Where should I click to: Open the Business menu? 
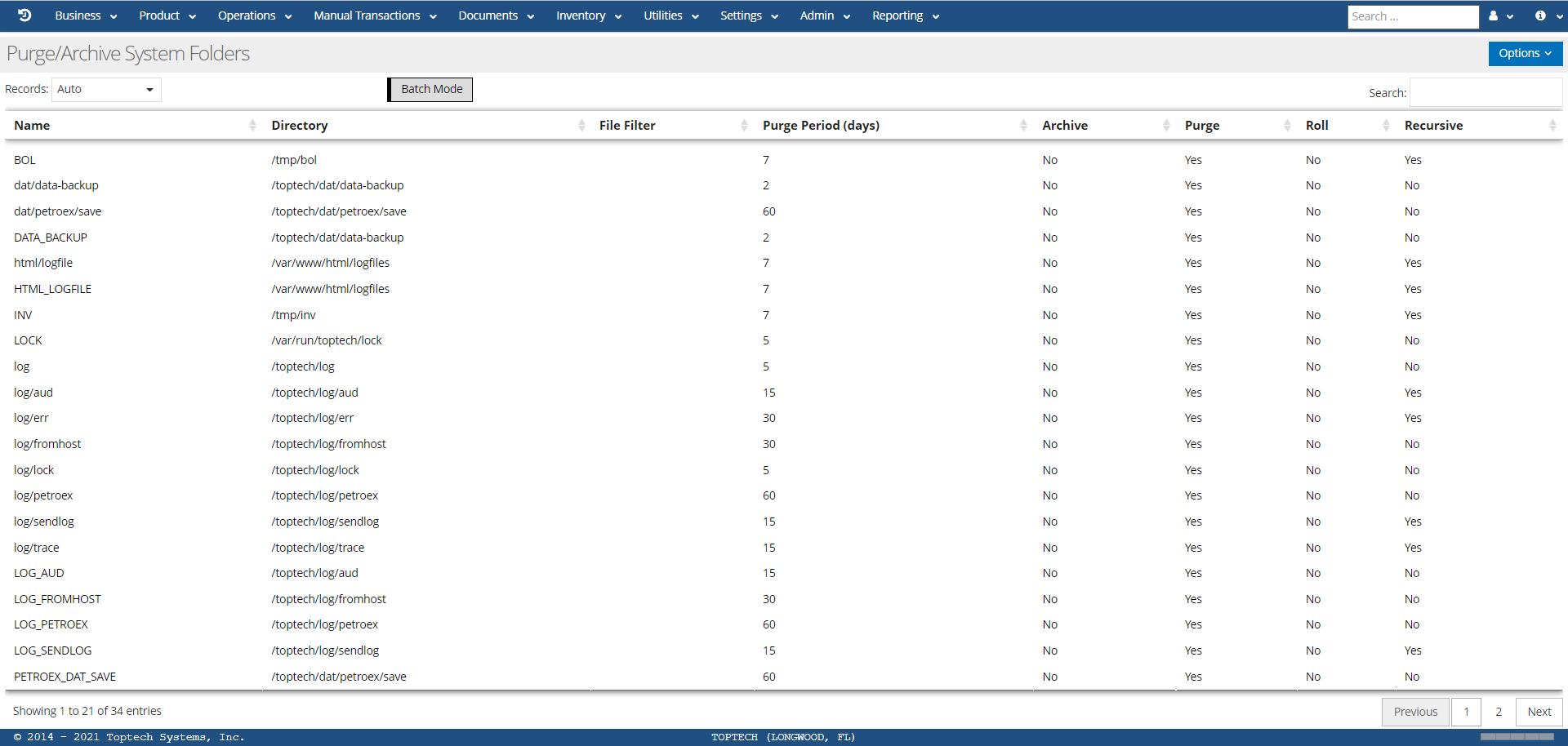click(86, 16)
